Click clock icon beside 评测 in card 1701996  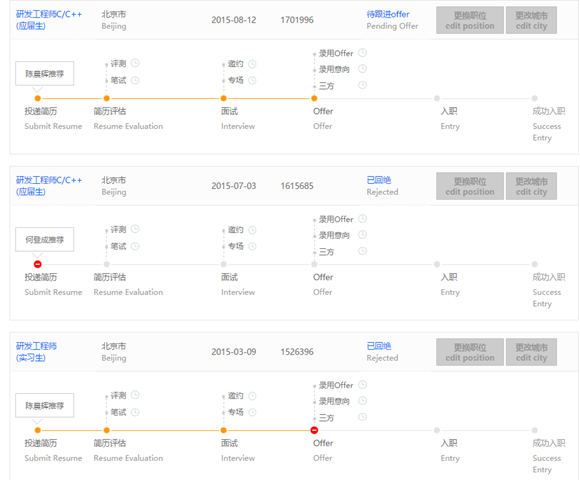[135, 63]
